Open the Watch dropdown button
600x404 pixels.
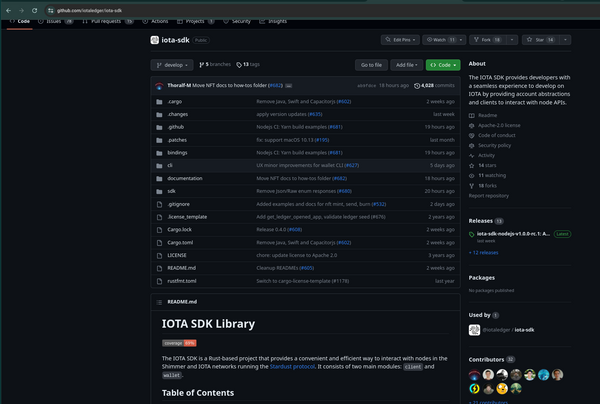click(x=444, y=40)
